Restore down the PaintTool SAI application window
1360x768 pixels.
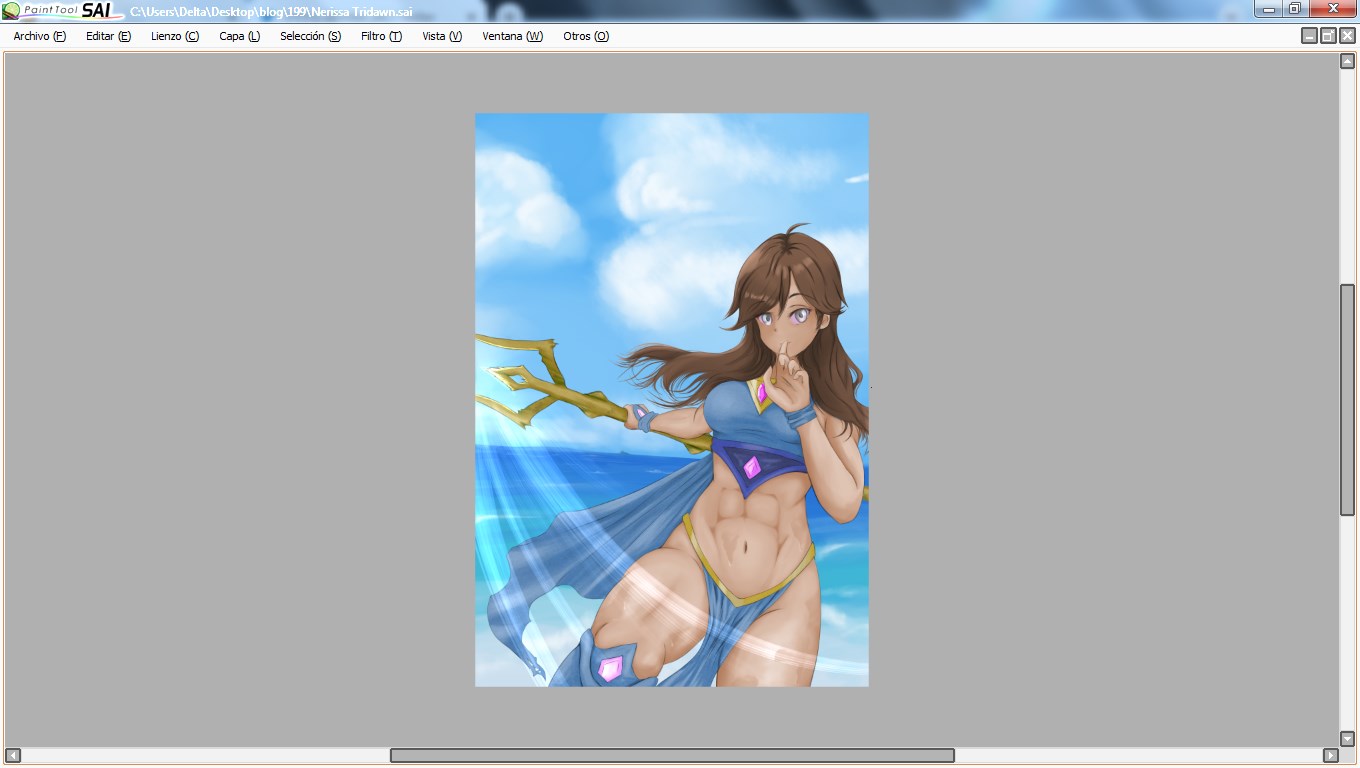pos(1295,9)
